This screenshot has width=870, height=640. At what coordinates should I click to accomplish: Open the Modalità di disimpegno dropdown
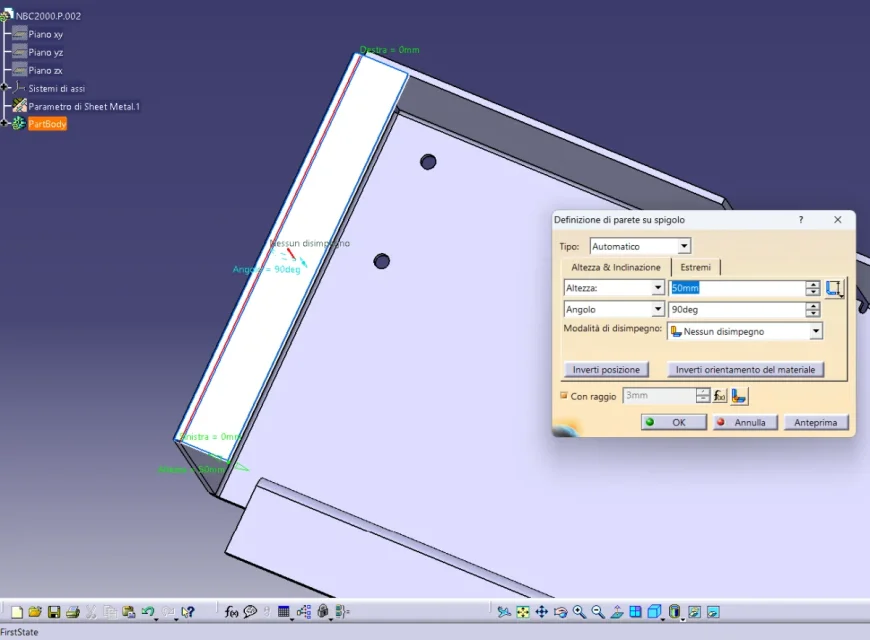tap(816, 331)
